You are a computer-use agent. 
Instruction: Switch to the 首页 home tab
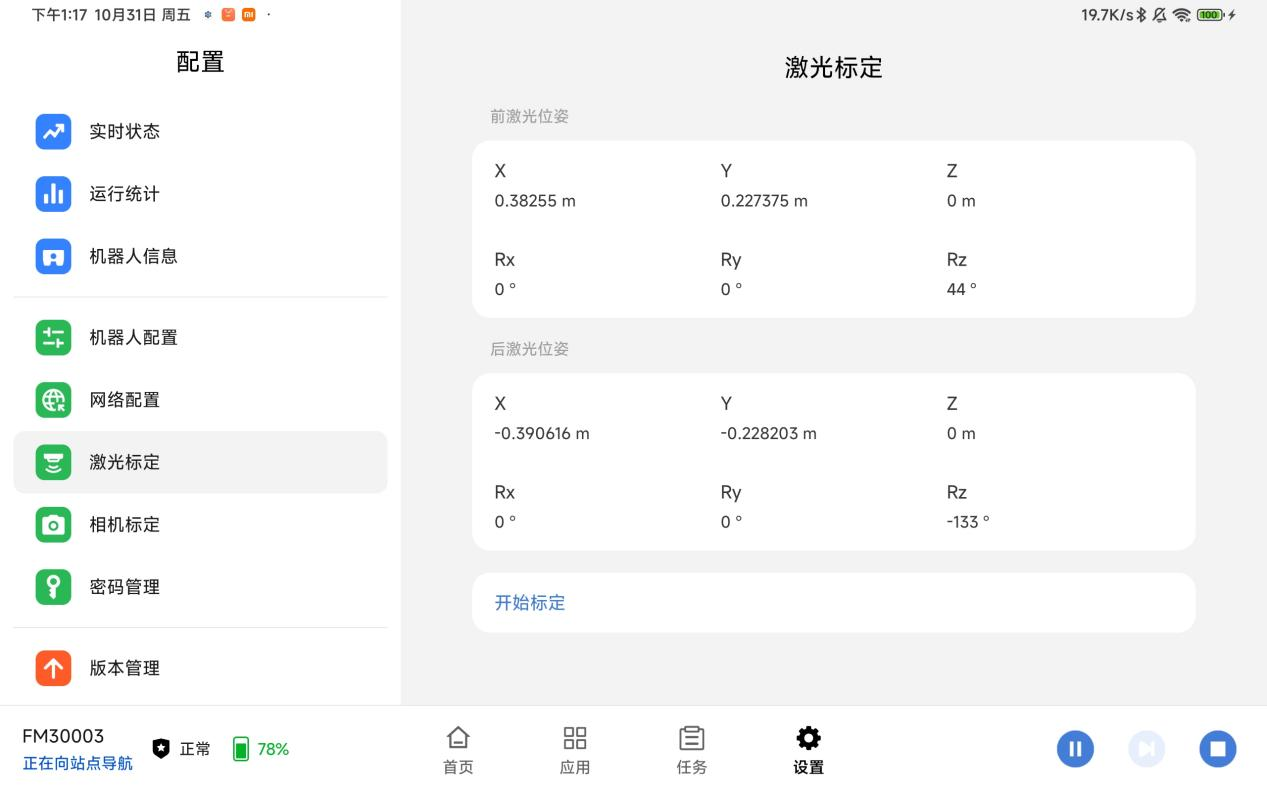coord(458,750)
